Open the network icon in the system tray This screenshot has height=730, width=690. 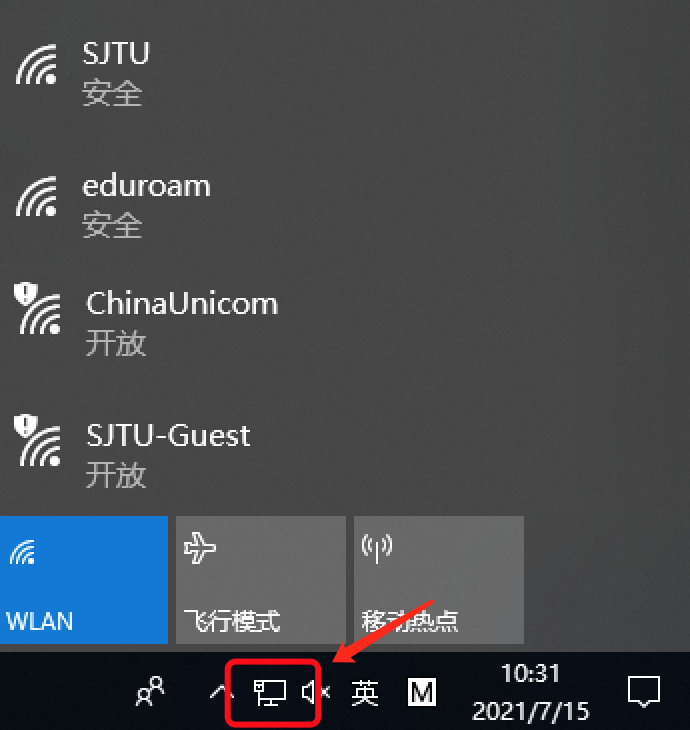tap(270, 692)
